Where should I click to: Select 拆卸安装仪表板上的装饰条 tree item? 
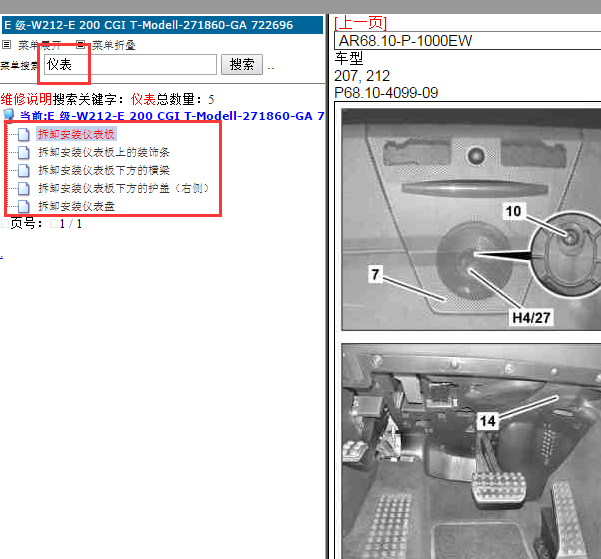pyautogui.click(x=103, y=152)
